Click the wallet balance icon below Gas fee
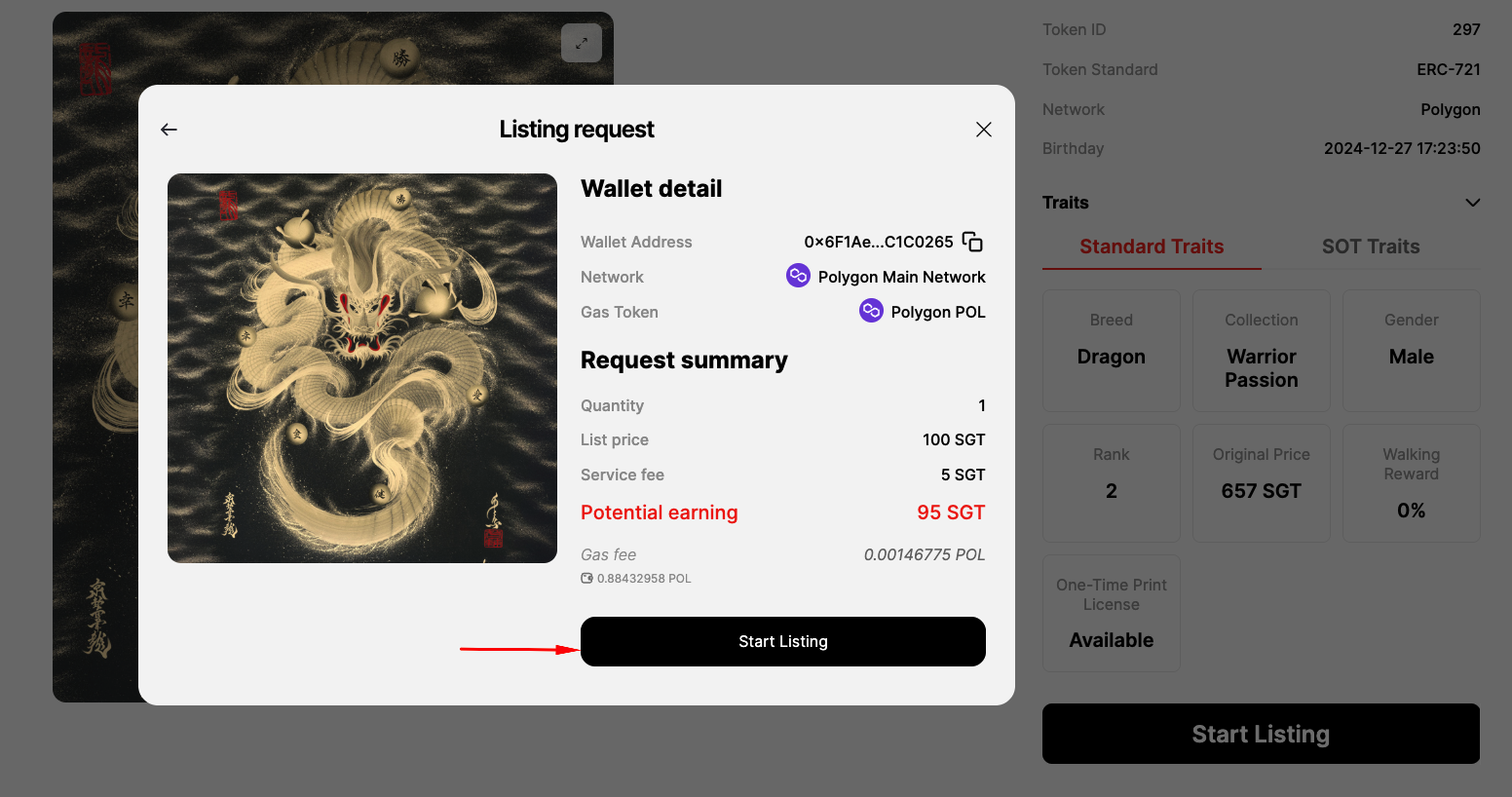This screenshot has width=1512, height=797. coord(586,578)
